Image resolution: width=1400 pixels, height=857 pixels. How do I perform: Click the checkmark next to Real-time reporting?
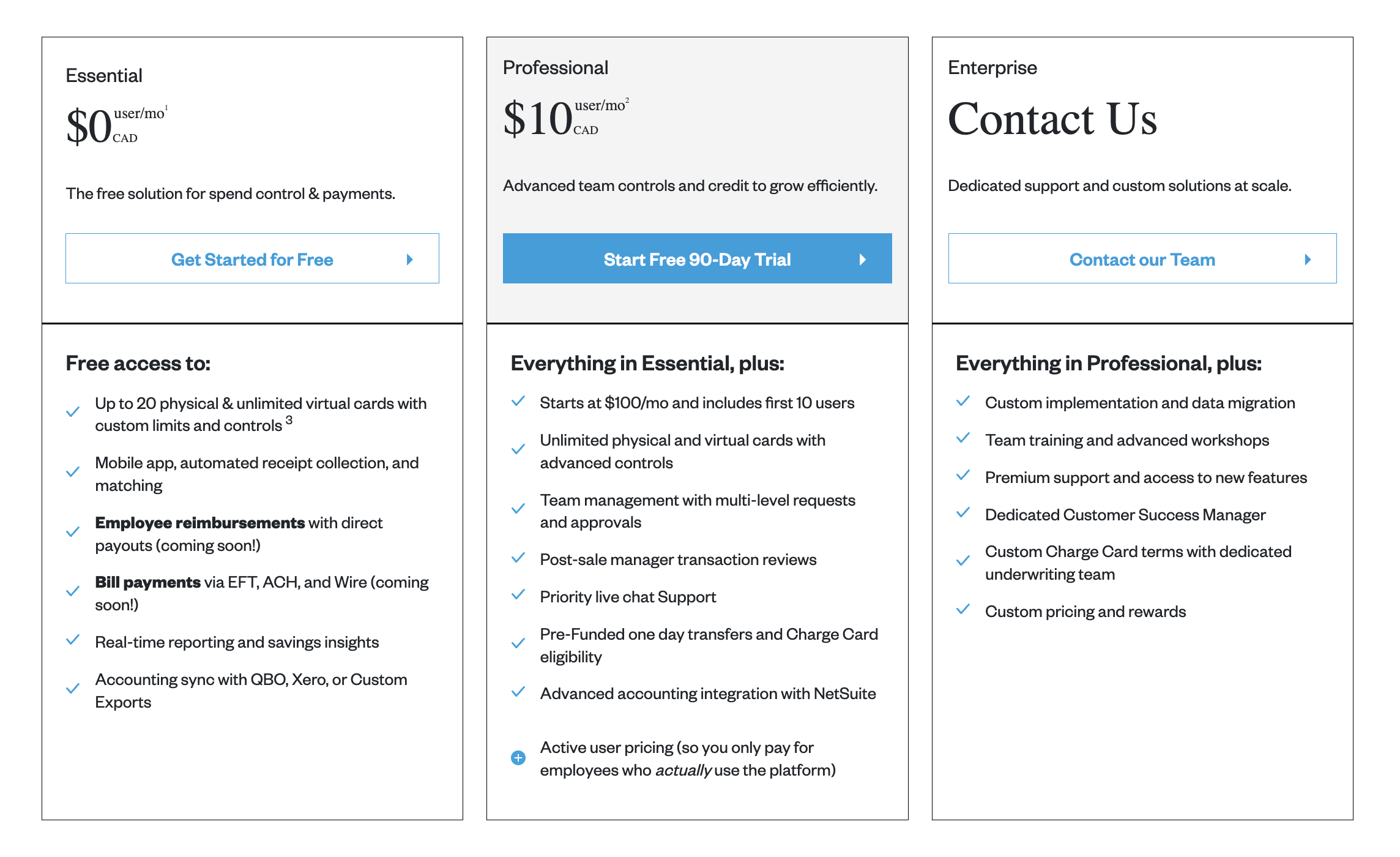point(73,640)
